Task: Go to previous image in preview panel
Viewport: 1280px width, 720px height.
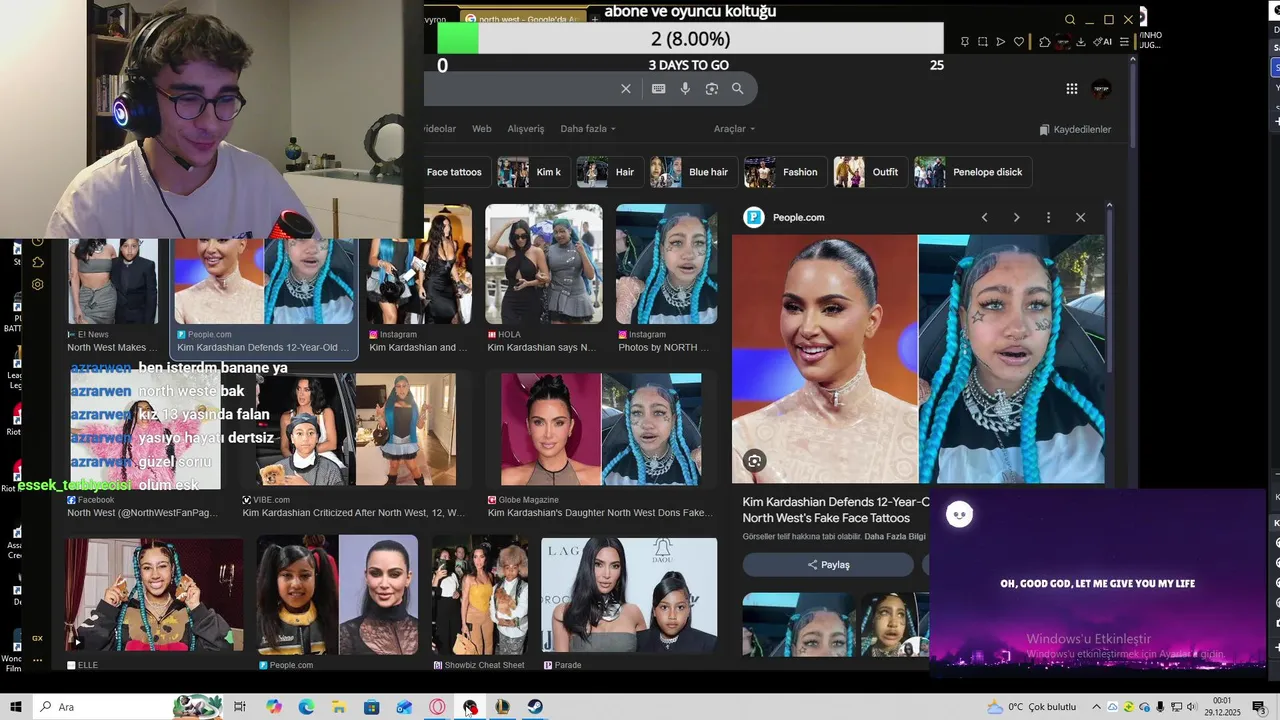Action: click(984, 217)
